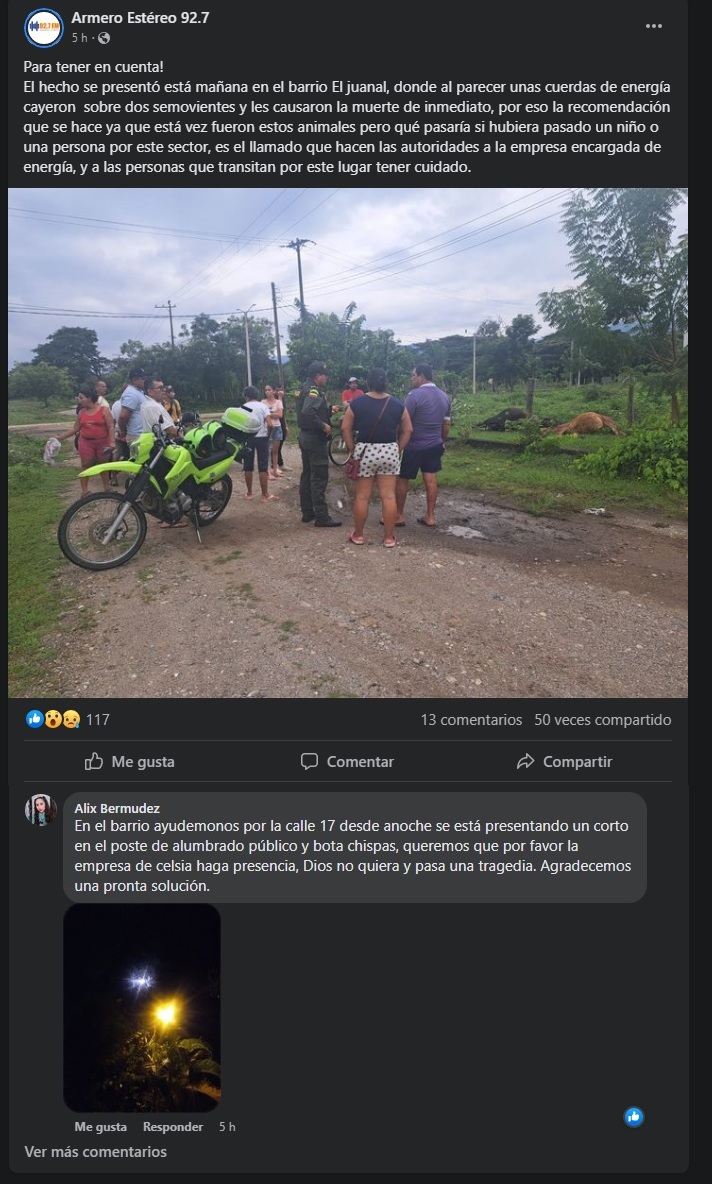Open the 13 comentarios list
712x1184 pixels.
[471, 720]
